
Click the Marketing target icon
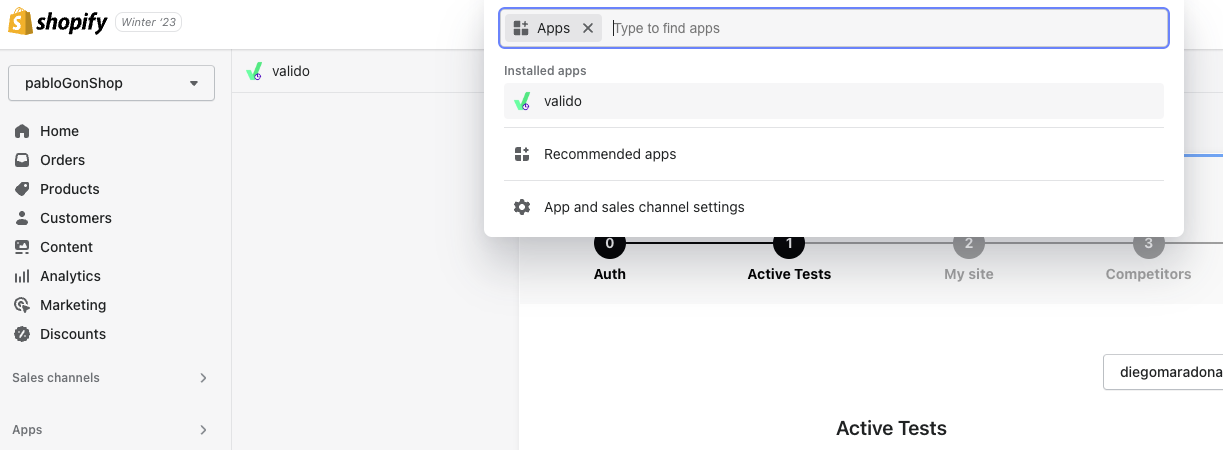(x=22, y=305)
